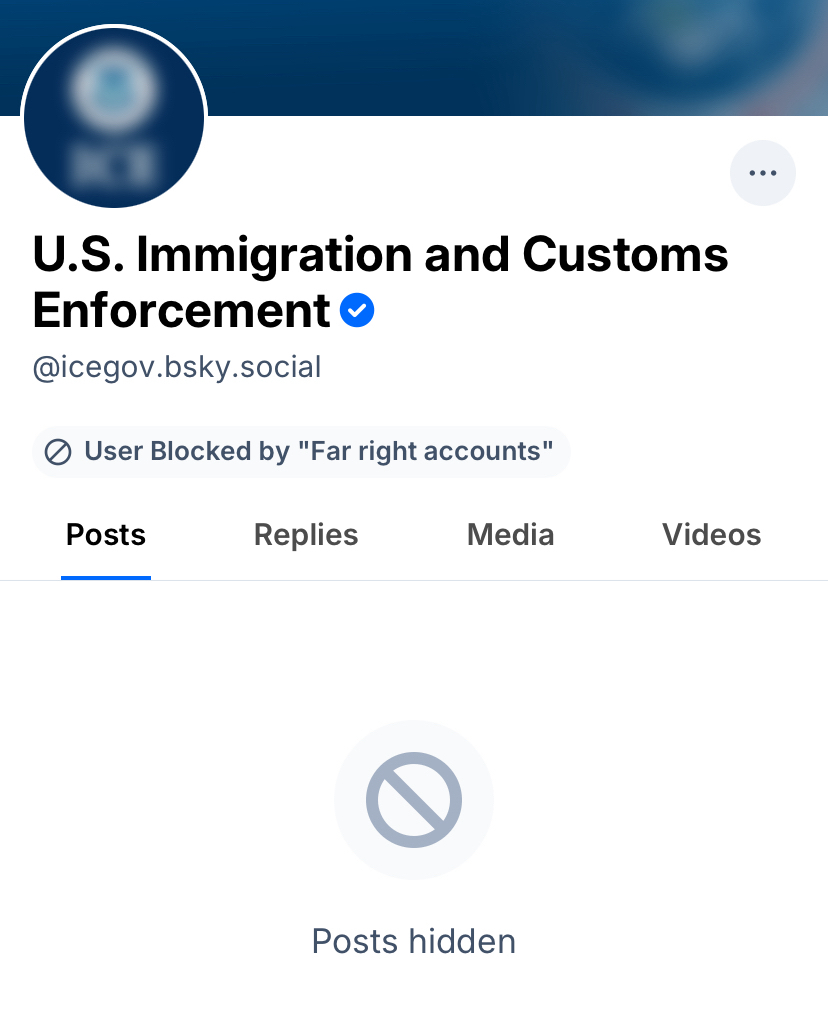
Task: Click the large gray Posts hidden icon
Action: 413,800
